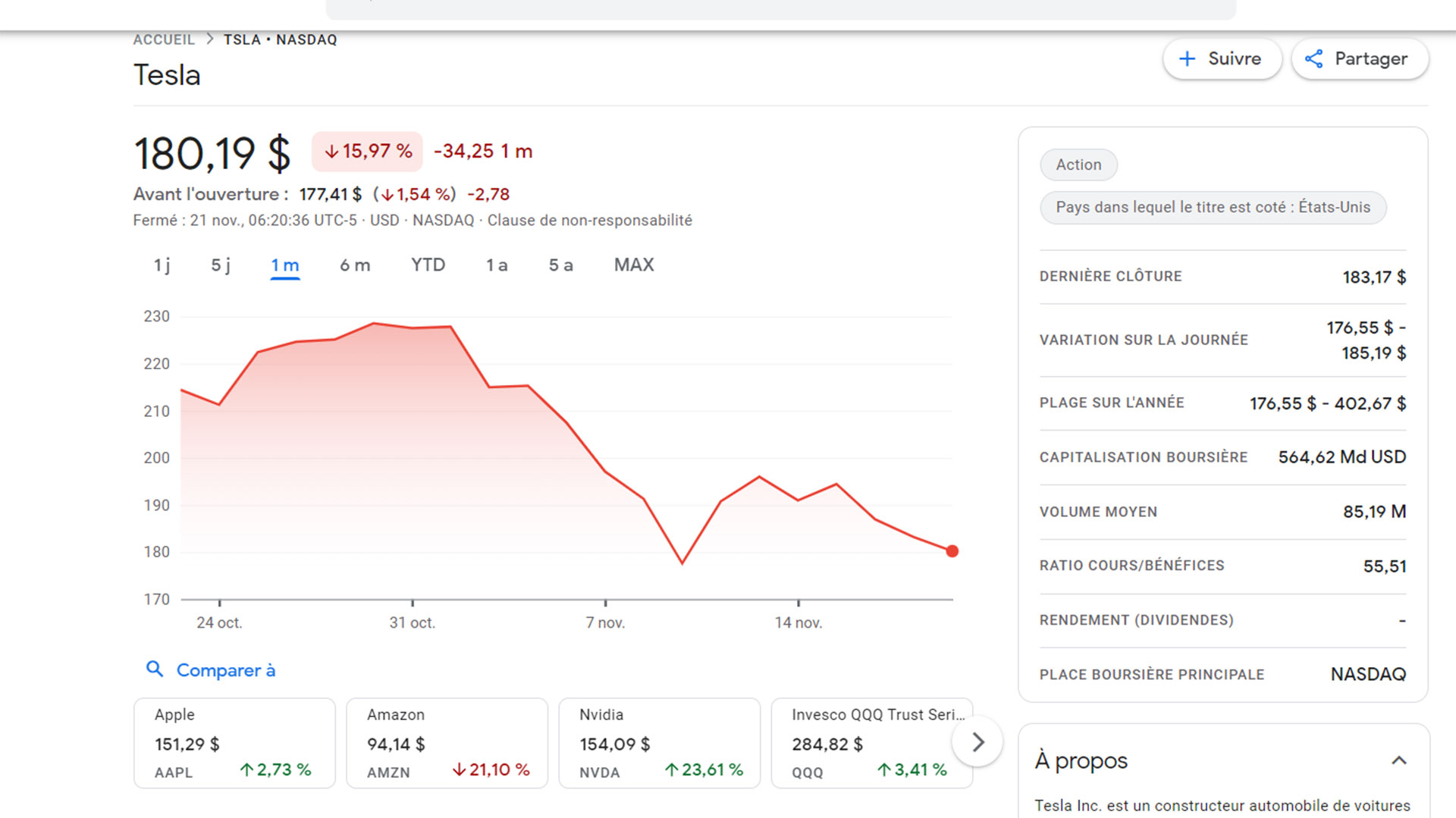Switch chart to YTD range
This screenshot has width=1456, height=818.
pyautogui.click(x=428, y=265)
